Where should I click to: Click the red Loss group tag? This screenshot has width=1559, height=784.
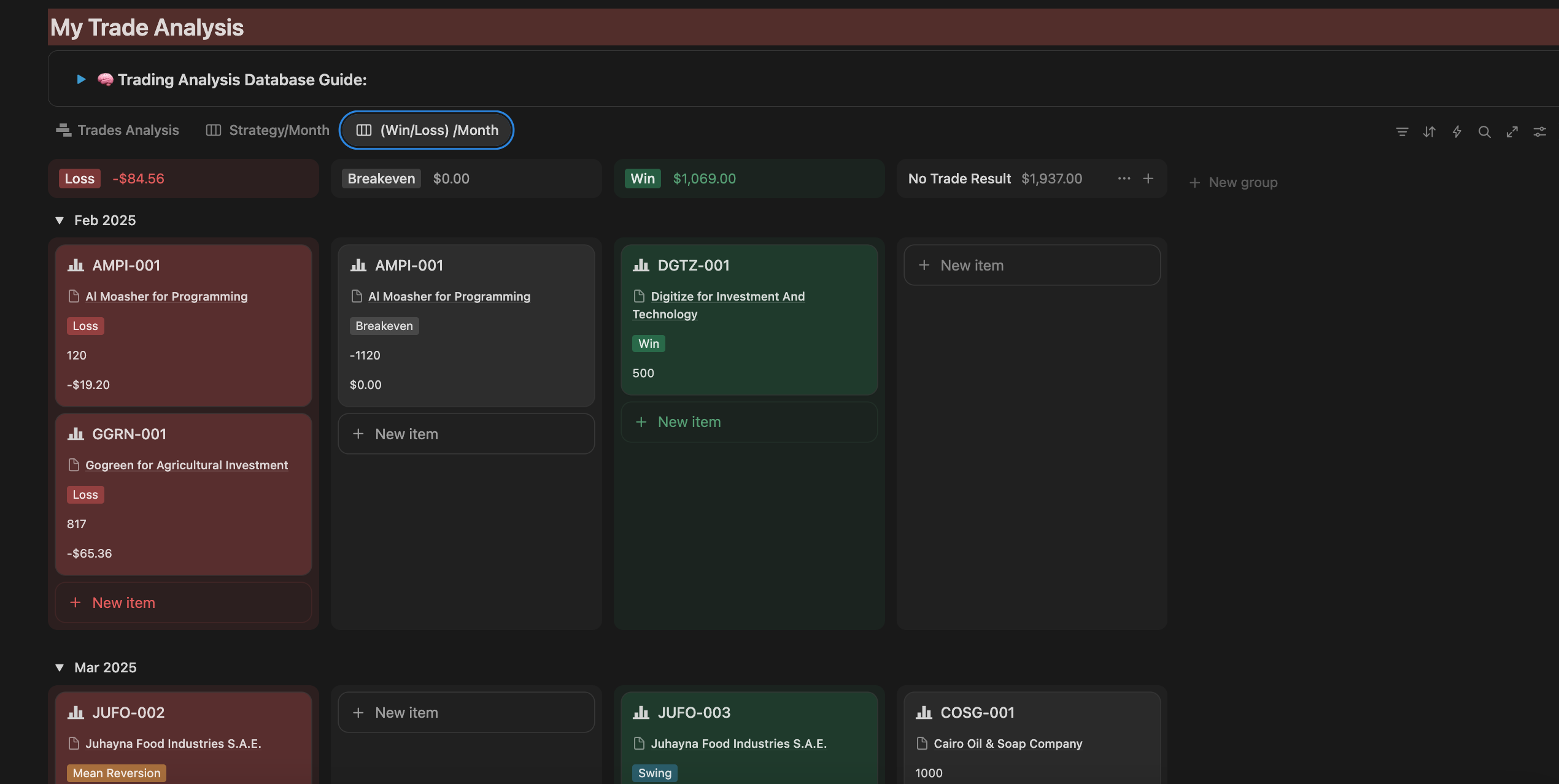click(x=80, y=179)
